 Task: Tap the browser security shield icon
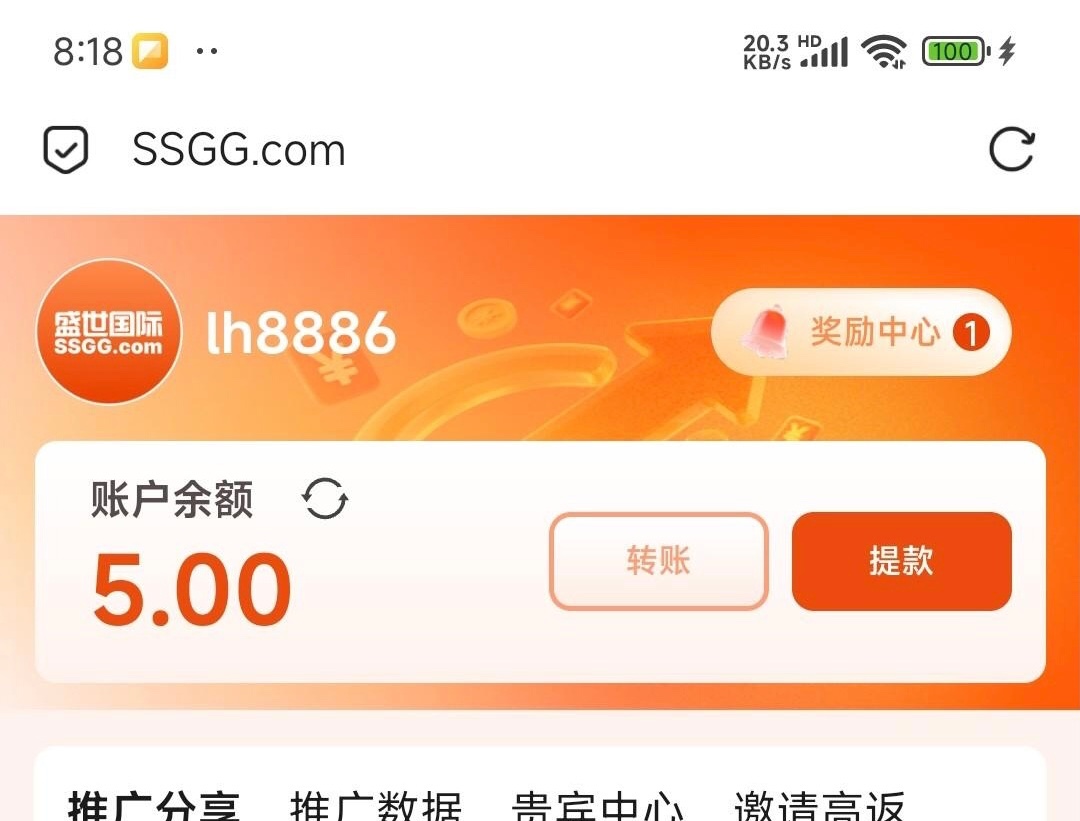(x=65, y=149)
